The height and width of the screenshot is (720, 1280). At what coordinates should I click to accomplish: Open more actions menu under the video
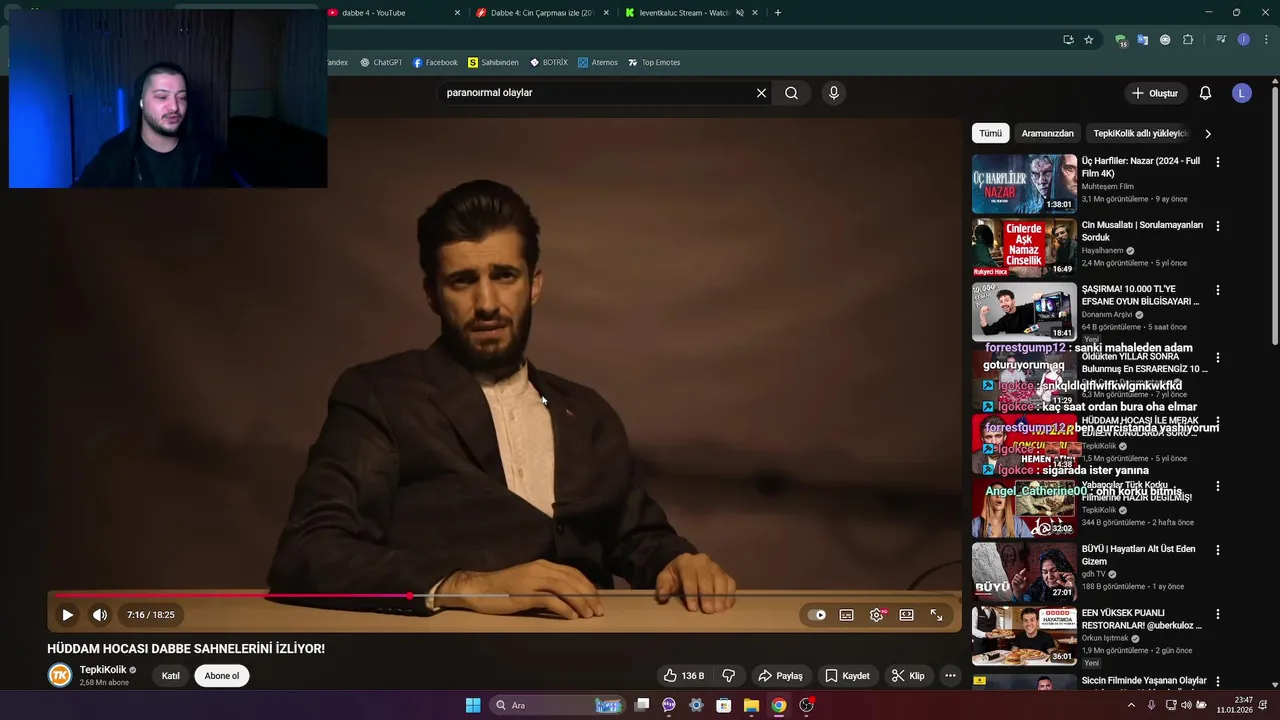pos(950,676)
